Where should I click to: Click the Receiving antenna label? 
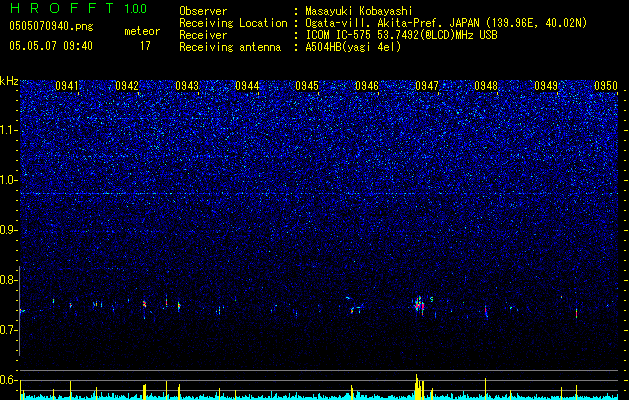coord(230,47)
